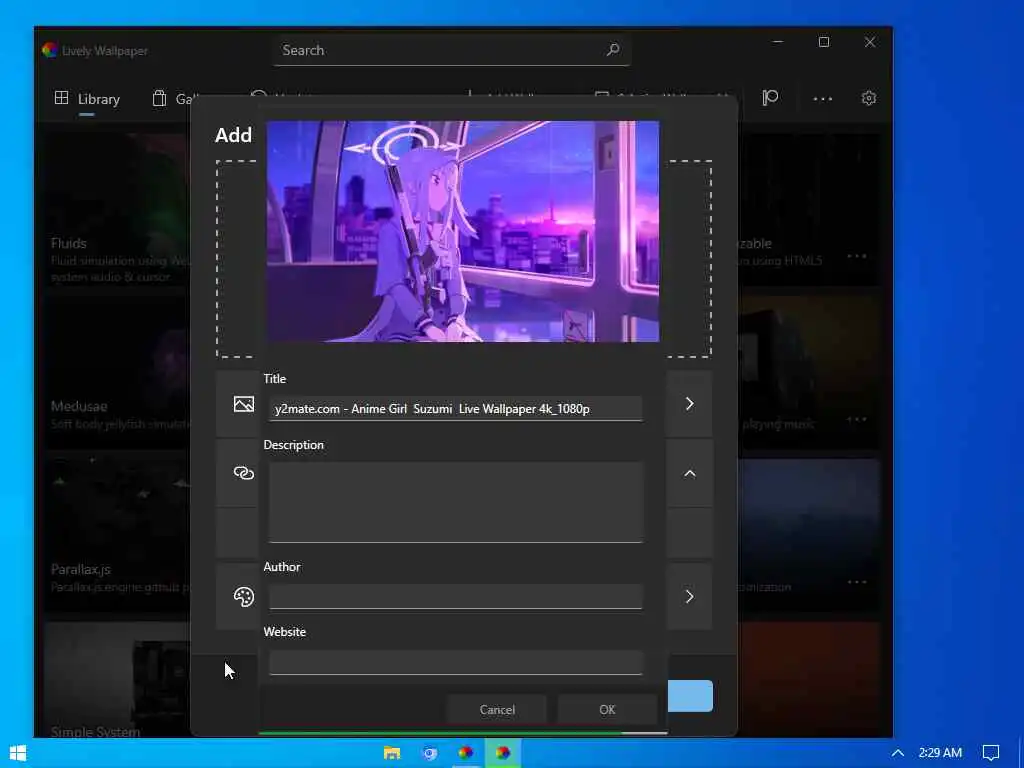The width and height of the screenshot is (1024, 768).
Task: Select the Simple System wallpaper card
Action: [118, 679]
